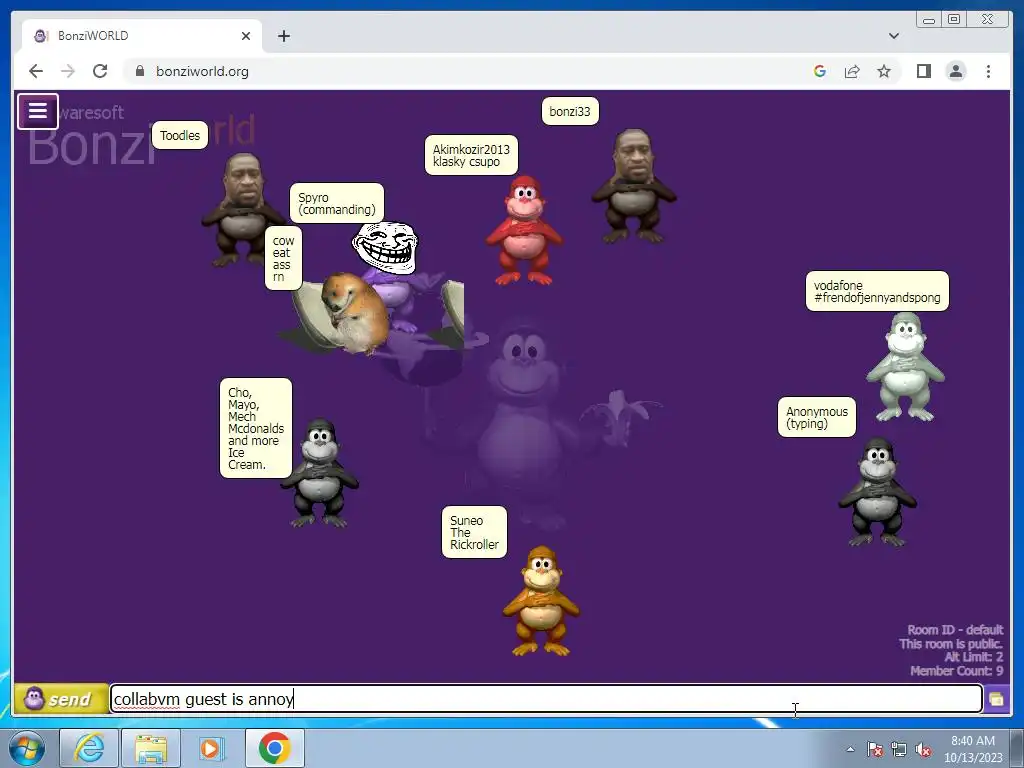Click the white vodafone bonzi
Viewport: 1024px width, 768px height.
pyautogui.click(x=905, y=366)
